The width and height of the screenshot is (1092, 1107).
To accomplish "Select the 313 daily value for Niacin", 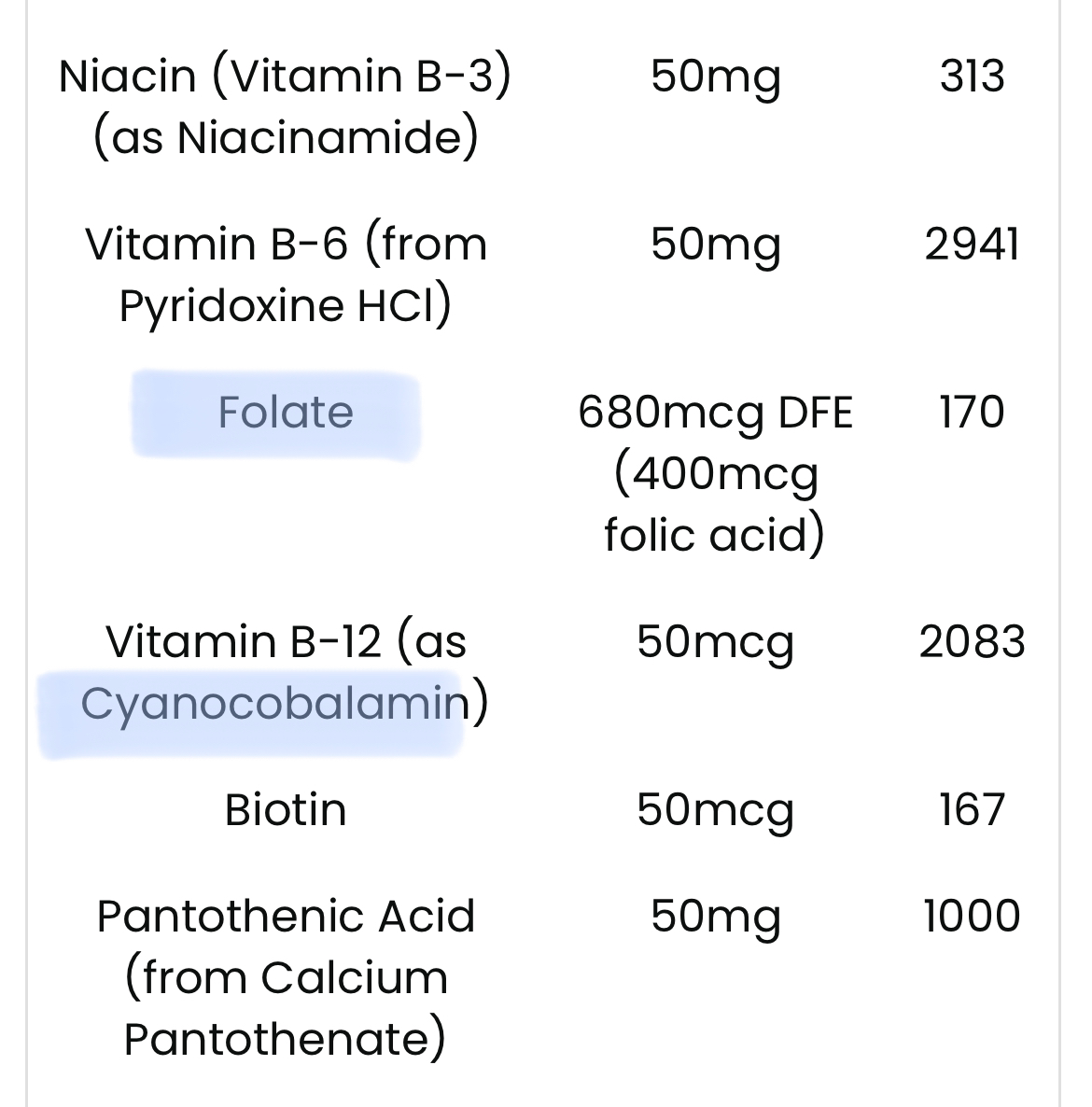I will pos(972,76).
